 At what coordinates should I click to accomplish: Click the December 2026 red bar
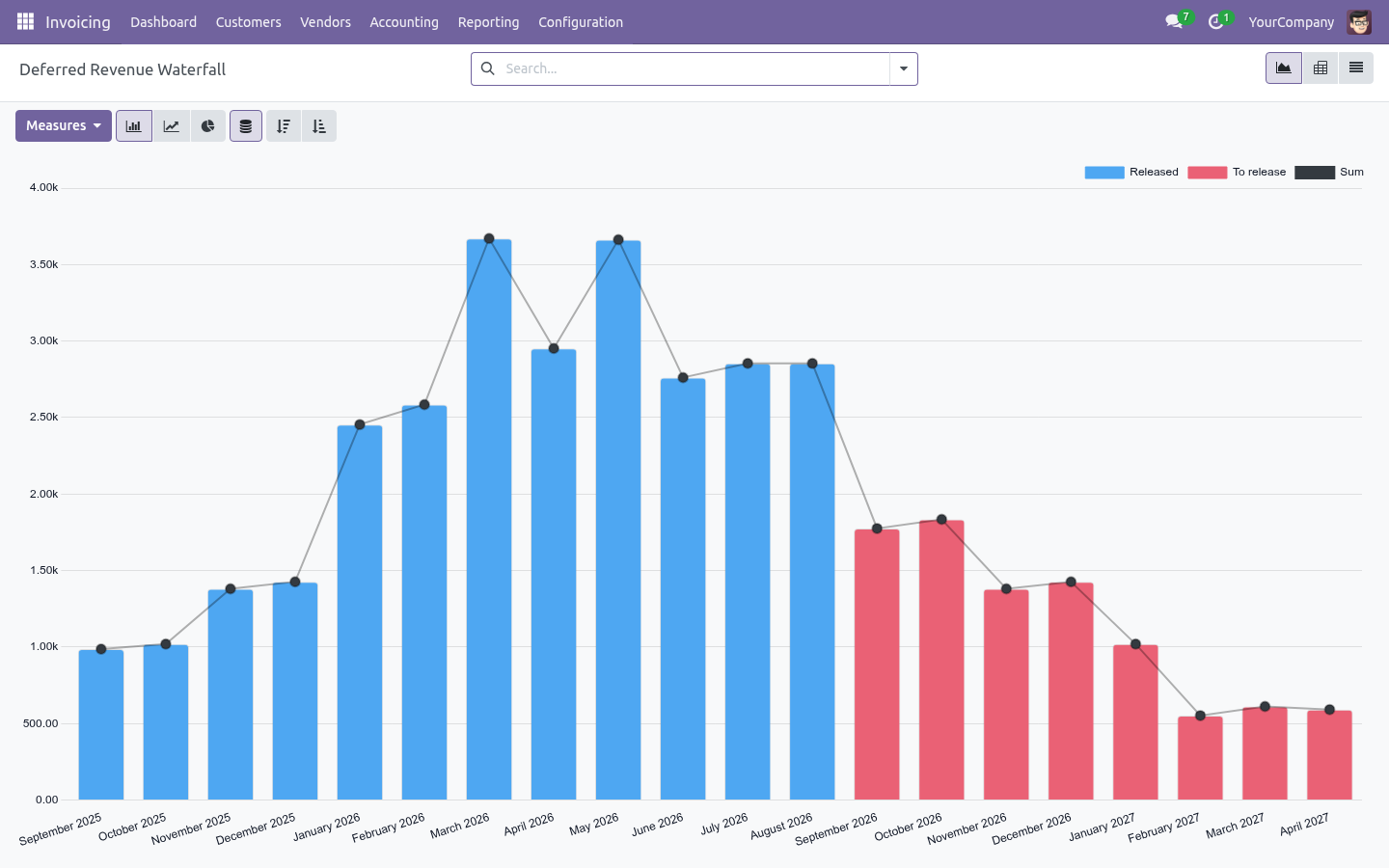tap(1071, 692)
